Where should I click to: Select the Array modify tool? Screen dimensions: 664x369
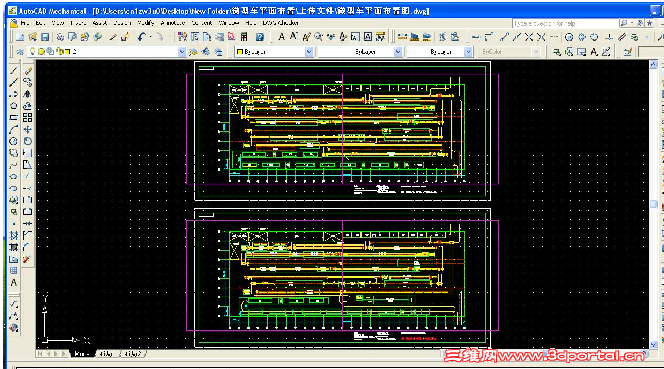pyautogui.click(x=28, y=118)
